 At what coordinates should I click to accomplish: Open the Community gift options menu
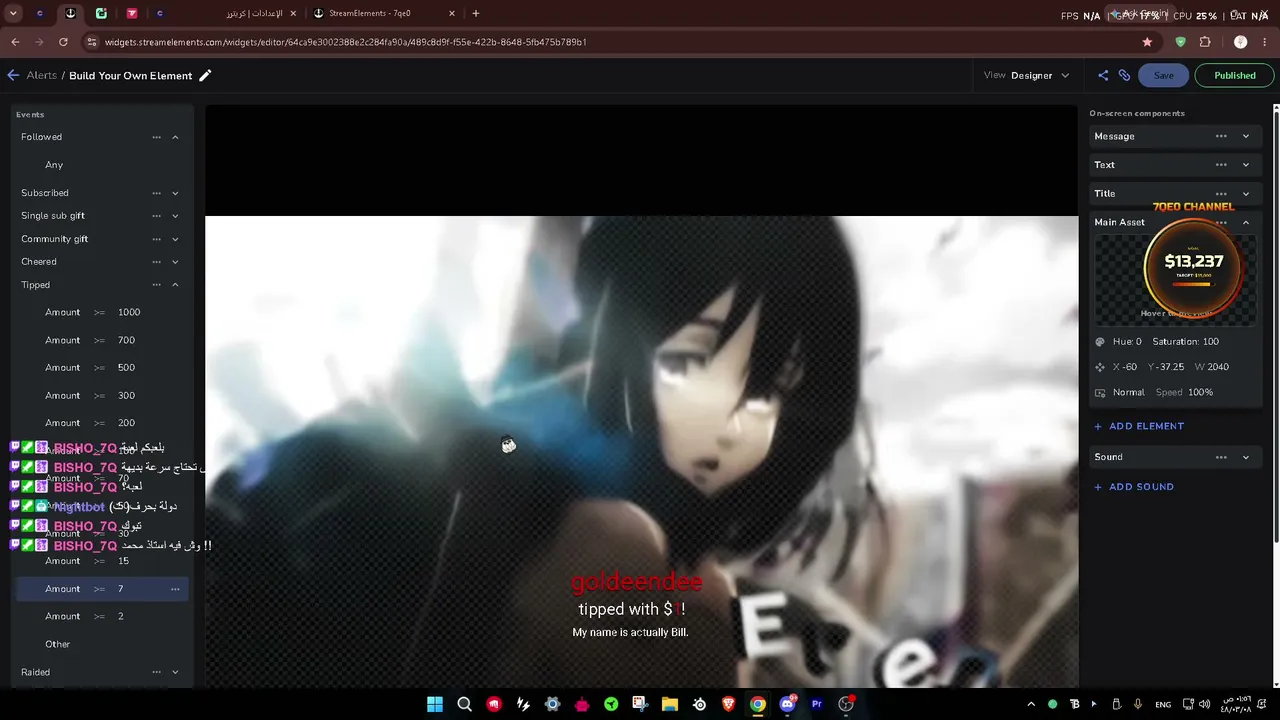[x=156, y=239]
